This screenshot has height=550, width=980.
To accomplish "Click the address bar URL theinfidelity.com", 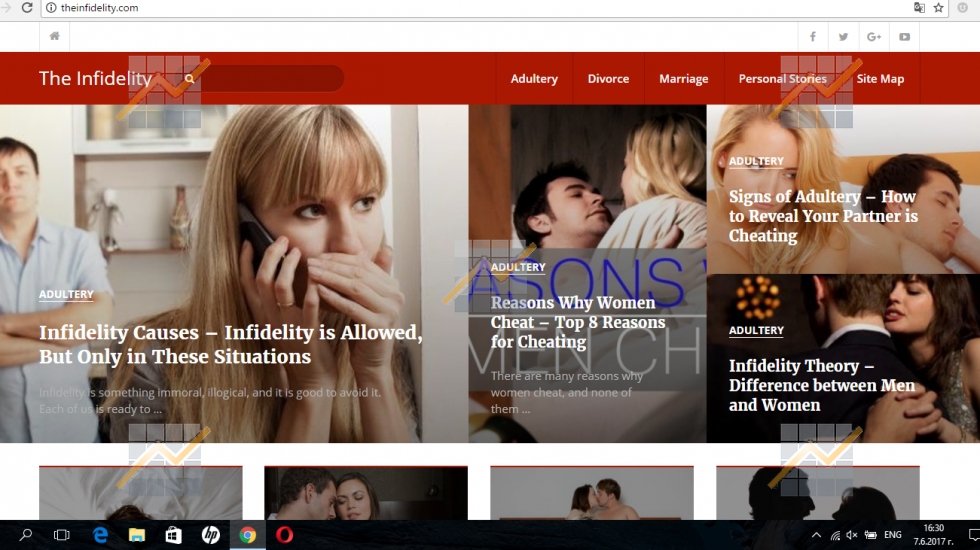I will tap(99, 8).
